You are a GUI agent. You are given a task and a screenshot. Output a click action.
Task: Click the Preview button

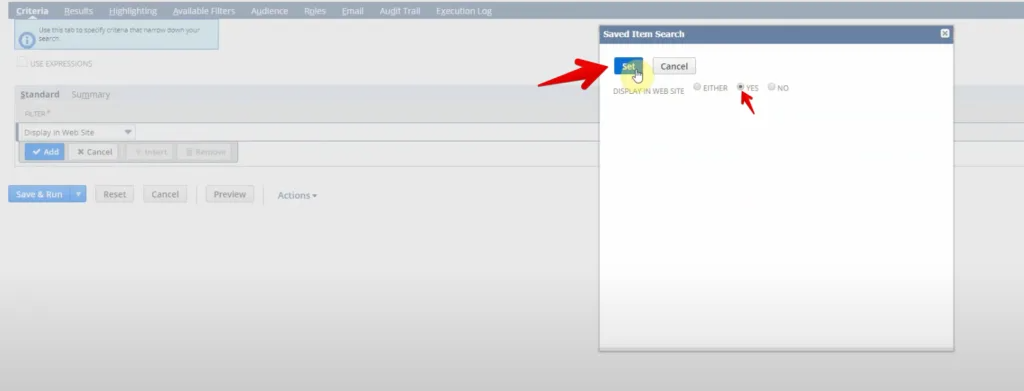[230, 195]
